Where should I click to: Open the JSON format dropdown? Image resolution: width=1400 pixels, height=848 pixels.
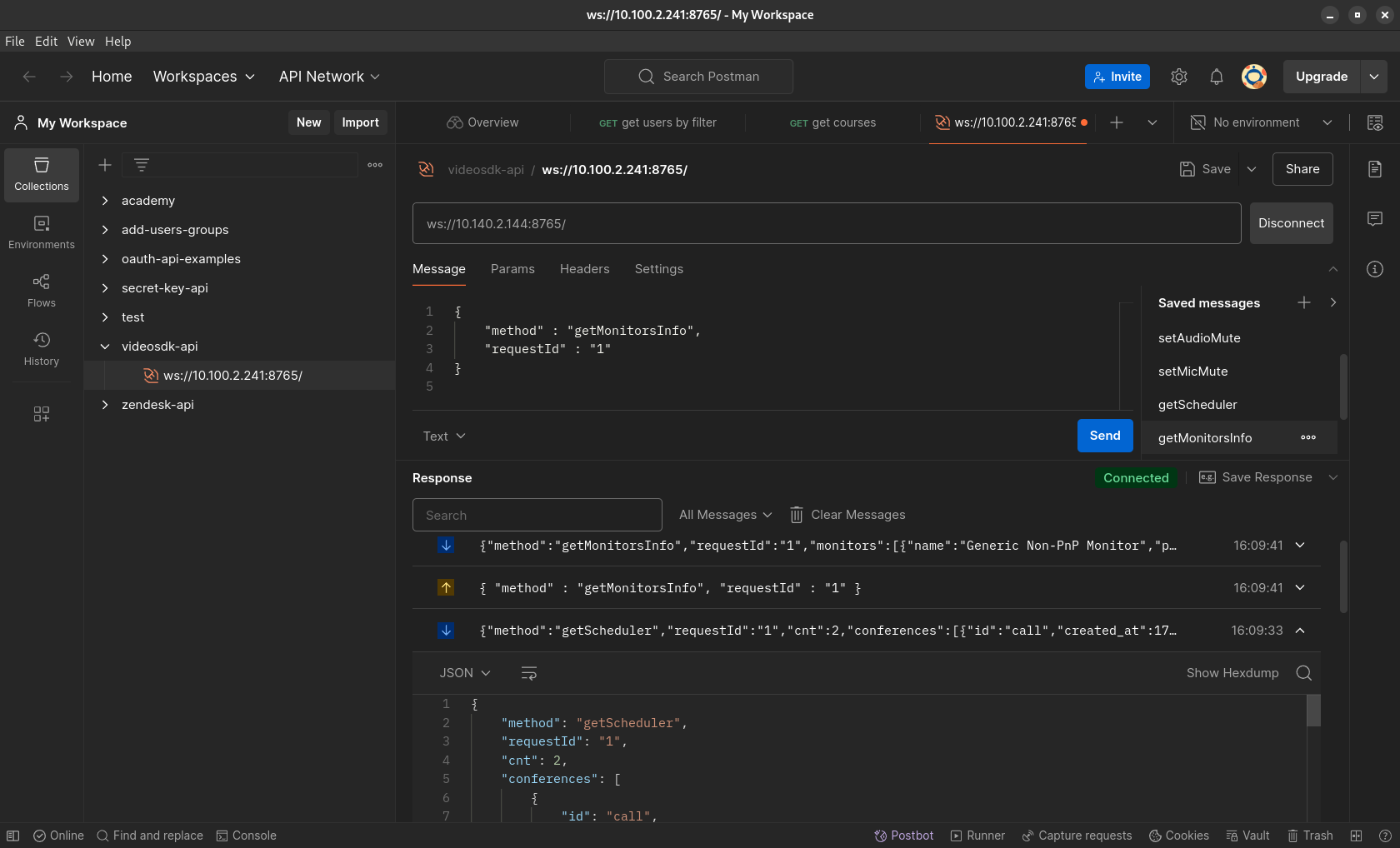coord(465,673)
